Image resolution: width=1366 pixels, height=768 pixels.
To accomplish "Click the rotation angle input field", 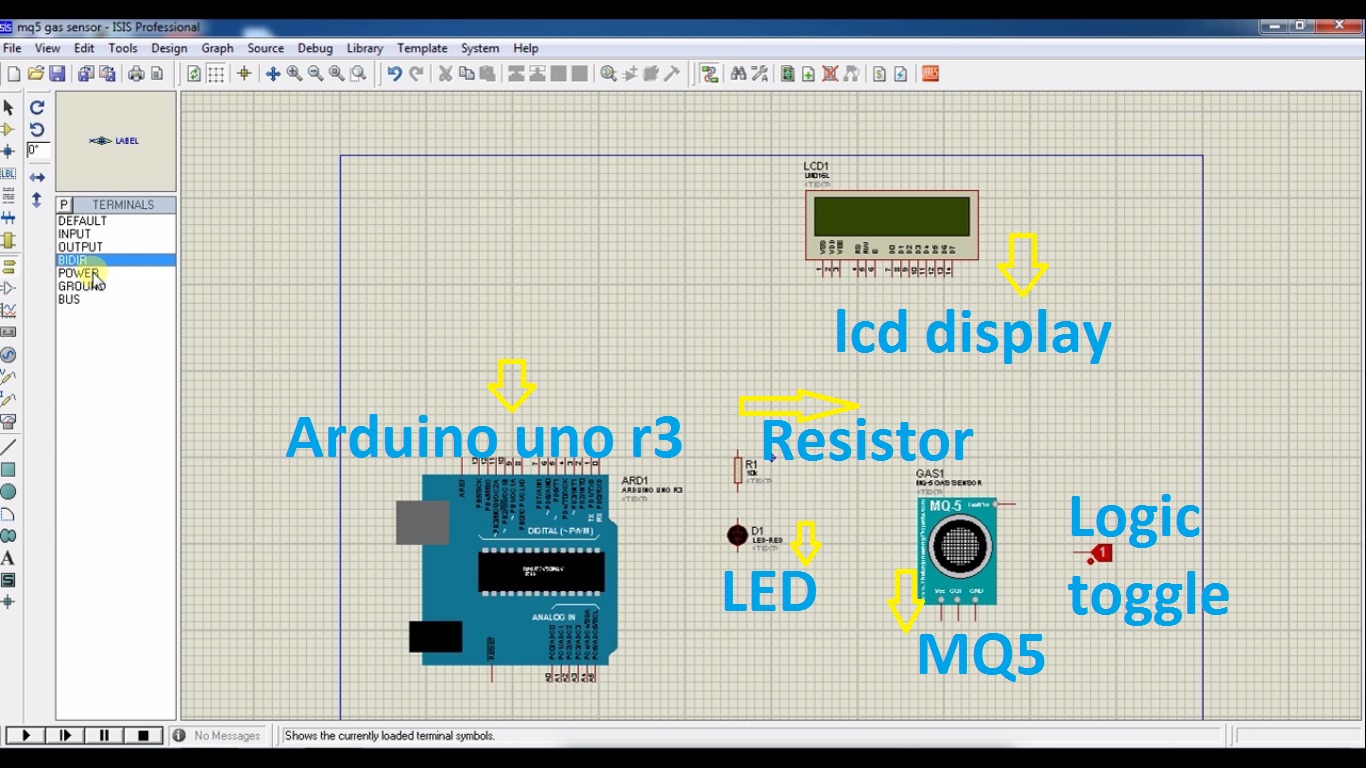I will click(x=37, y=150).
